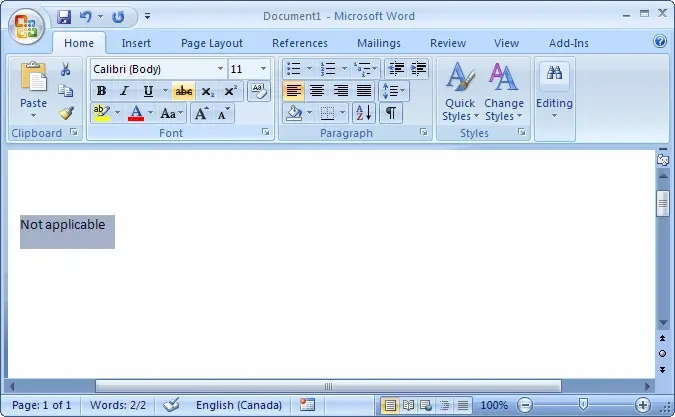Image resolution: width=675 pixels, height=417 pixels.
Task: Click the Clear Formatting icon
Action: pyautogui.click(x=258, y=91)
